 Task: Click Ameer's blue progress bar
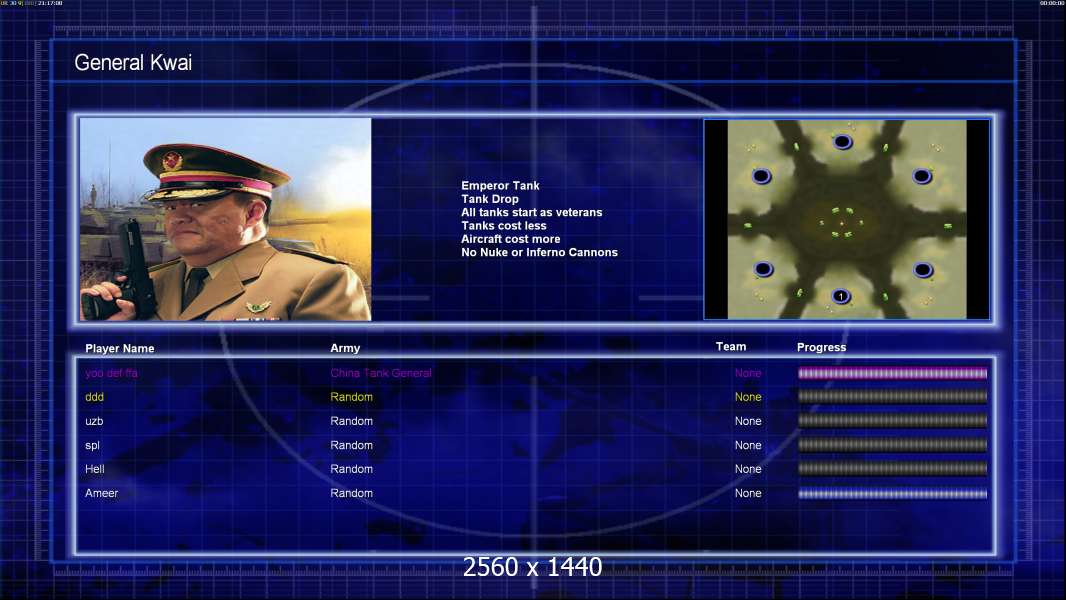(x=893, y=494)
